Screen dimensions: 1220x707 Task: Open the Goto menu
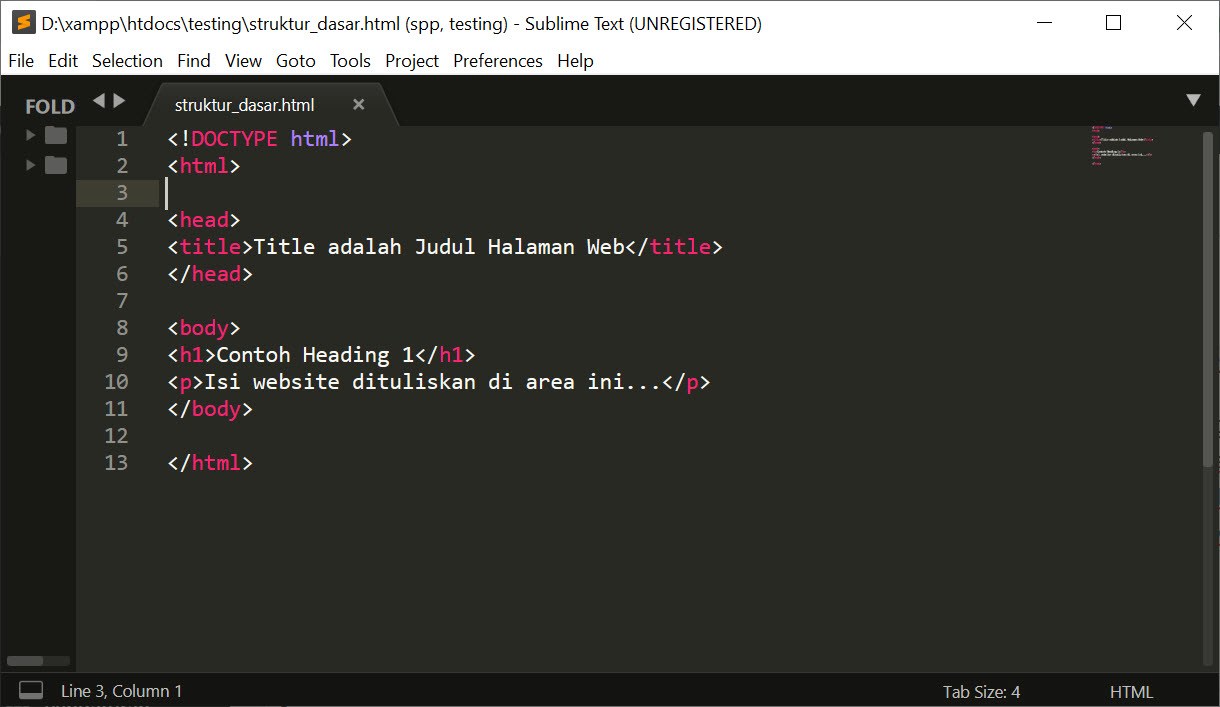pyautogui.click(x=296, y=61)
